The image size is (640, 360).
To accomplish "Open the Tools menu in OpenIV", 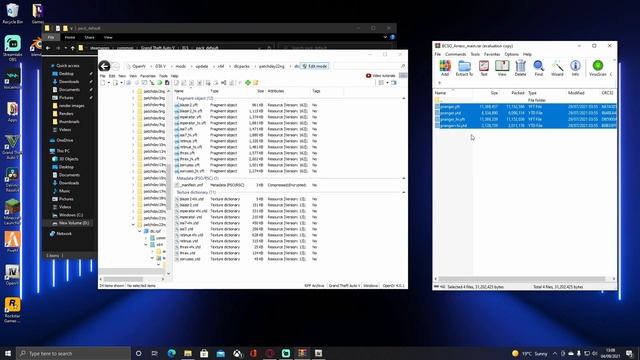I will tap(163, 76).
